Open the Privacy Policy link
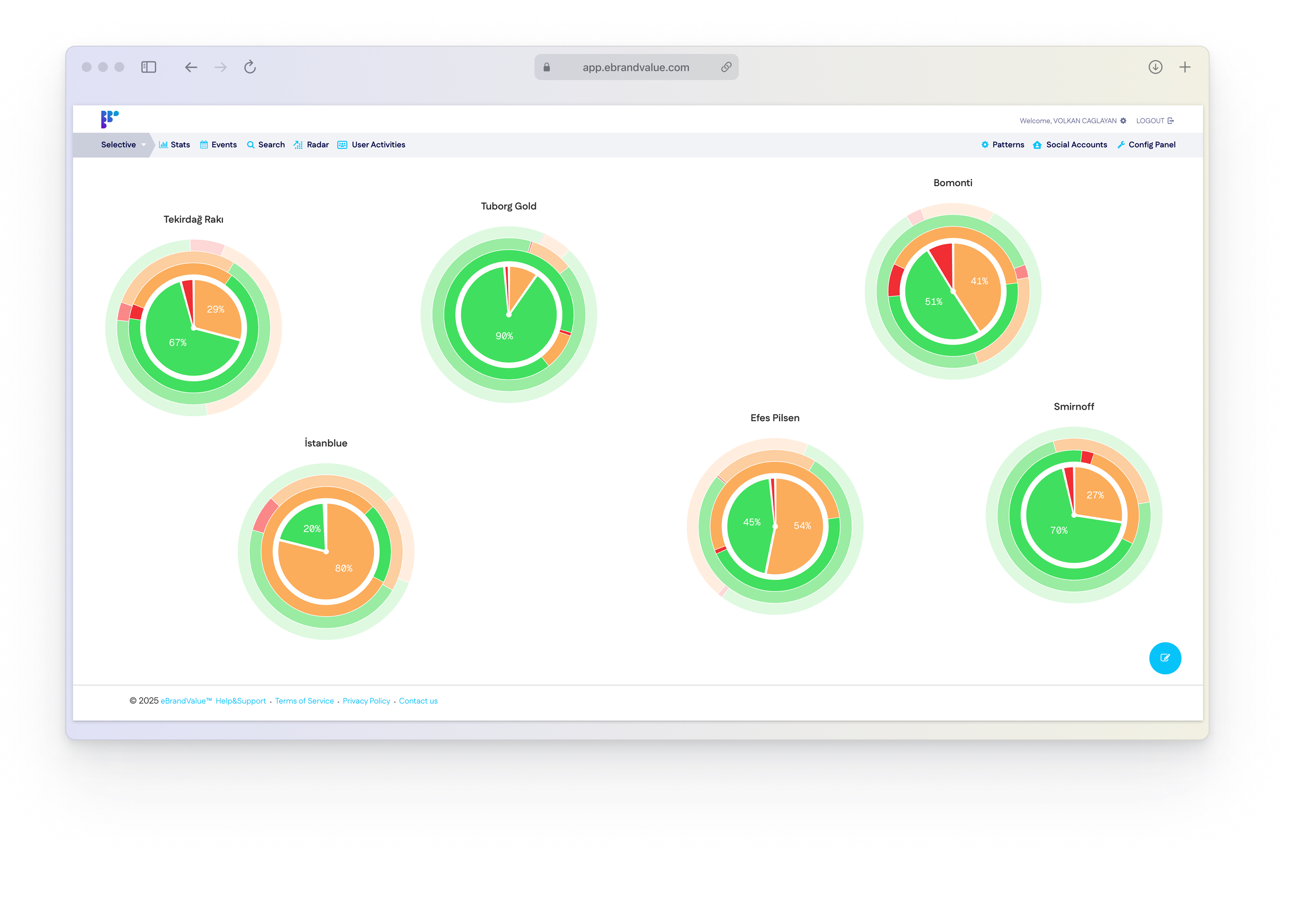Viewport: 1297px width, 924px height. 366,701
